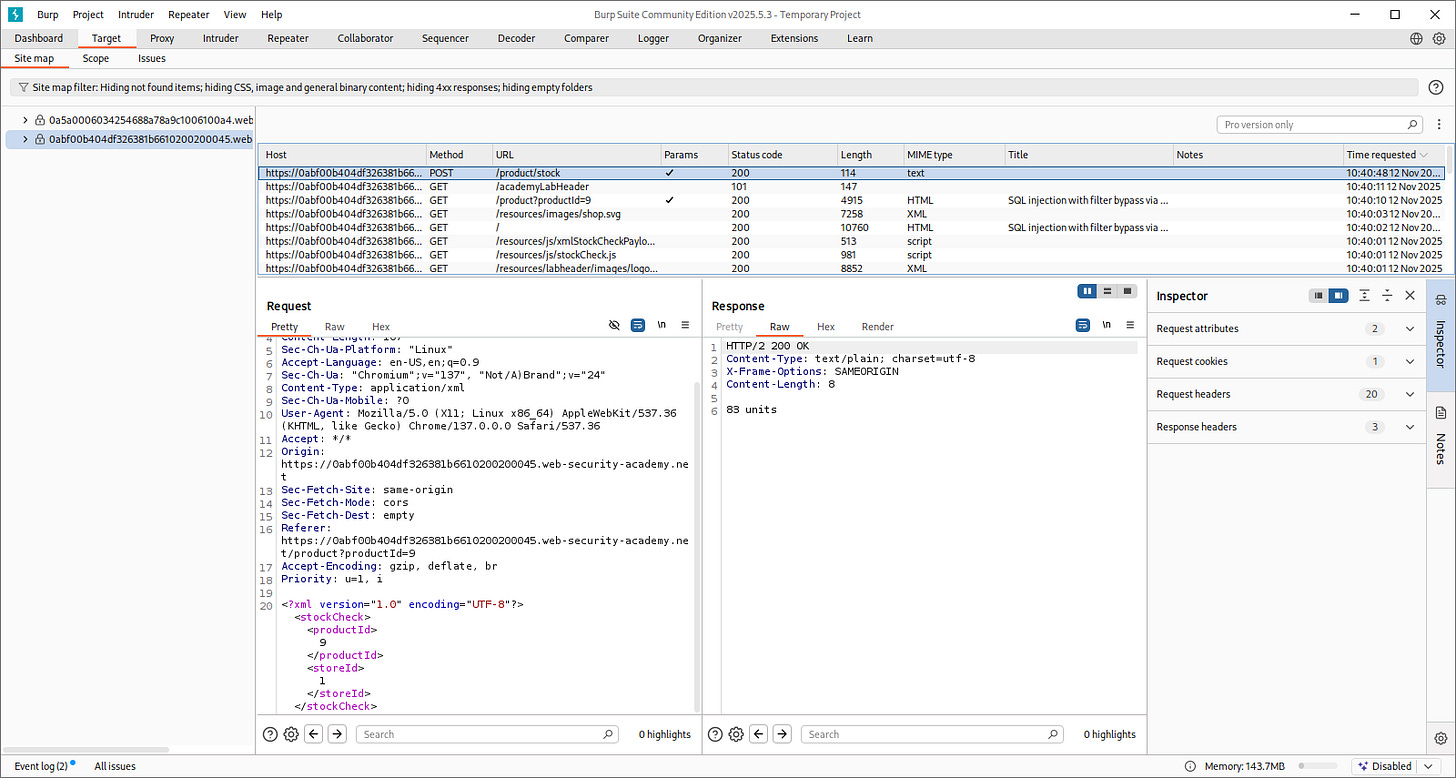This screenshot has height=778, width=1456.
Task: Go to next match in Response search
Action: point(782,734)
